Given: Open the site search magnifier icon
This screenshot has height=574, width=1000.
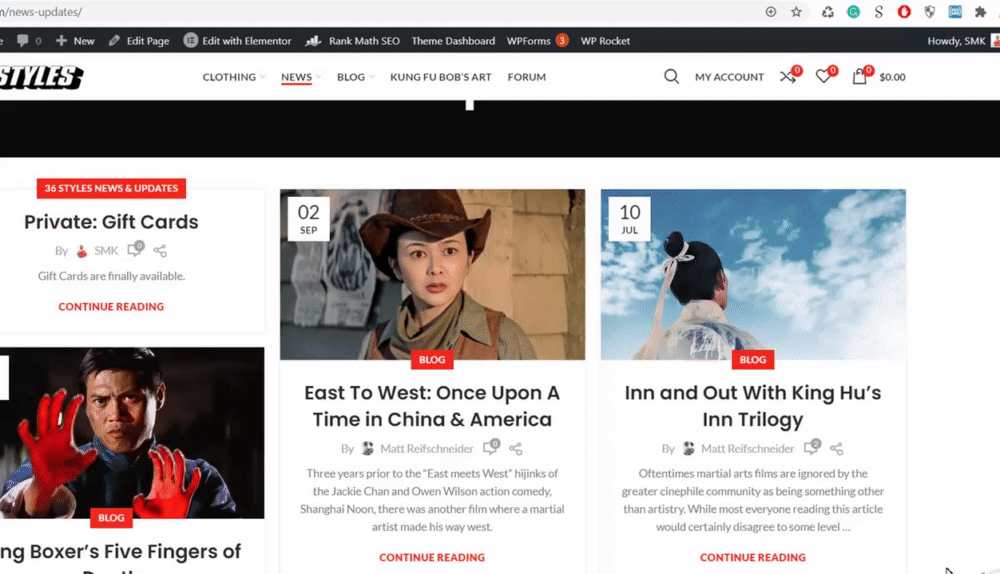Looking at the screenshot, I should 671,77.
